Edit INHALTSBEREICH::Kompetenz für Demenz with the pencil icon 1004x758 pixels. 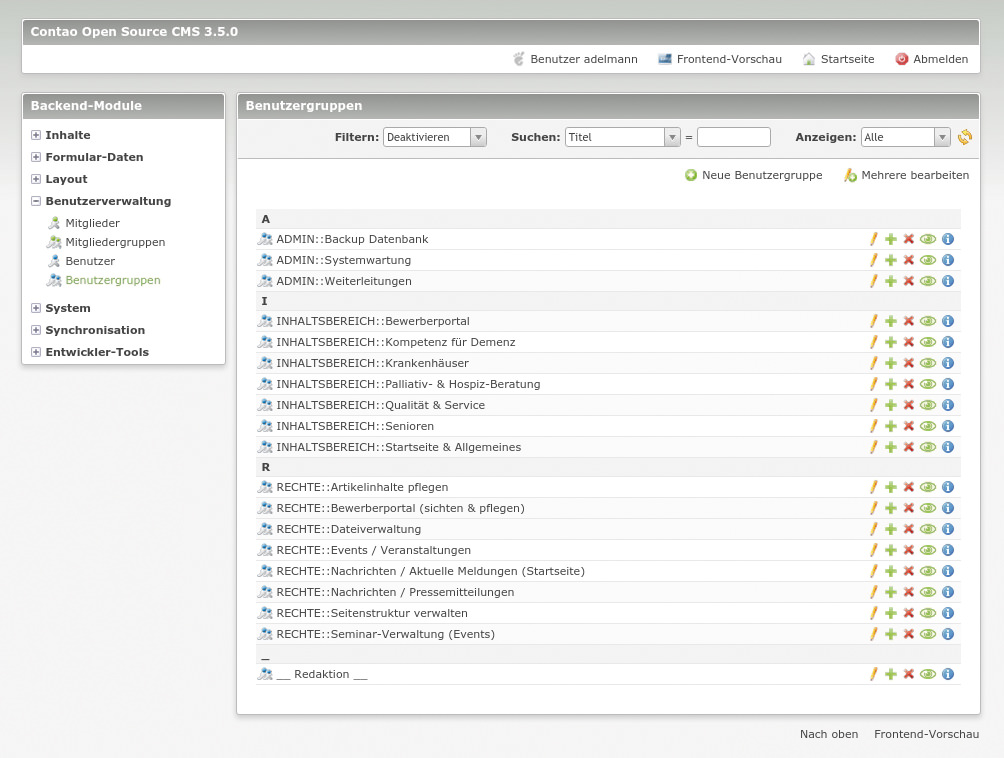(x=873, y=342)
